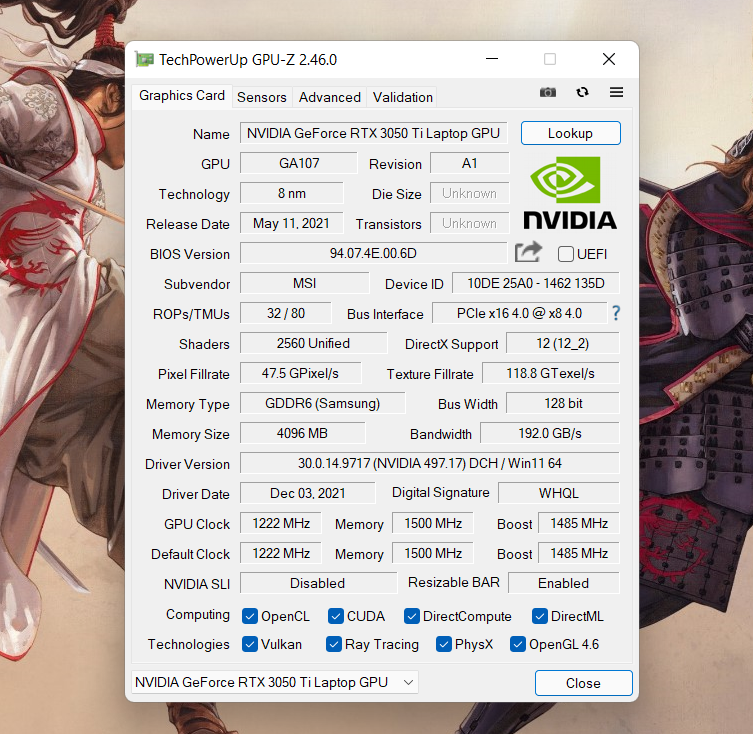Click the Driver Date value Dec 03, 2021
This screenshot has width=753, height=734.
[x=308, y=493]
